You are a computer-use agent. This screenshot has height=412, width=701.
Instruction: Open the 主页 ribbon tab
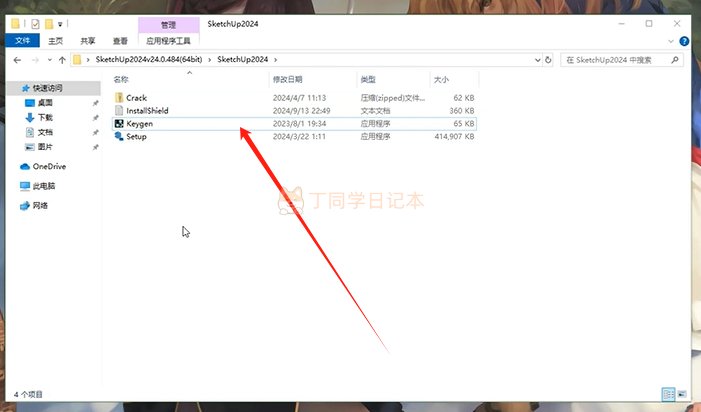55,41
